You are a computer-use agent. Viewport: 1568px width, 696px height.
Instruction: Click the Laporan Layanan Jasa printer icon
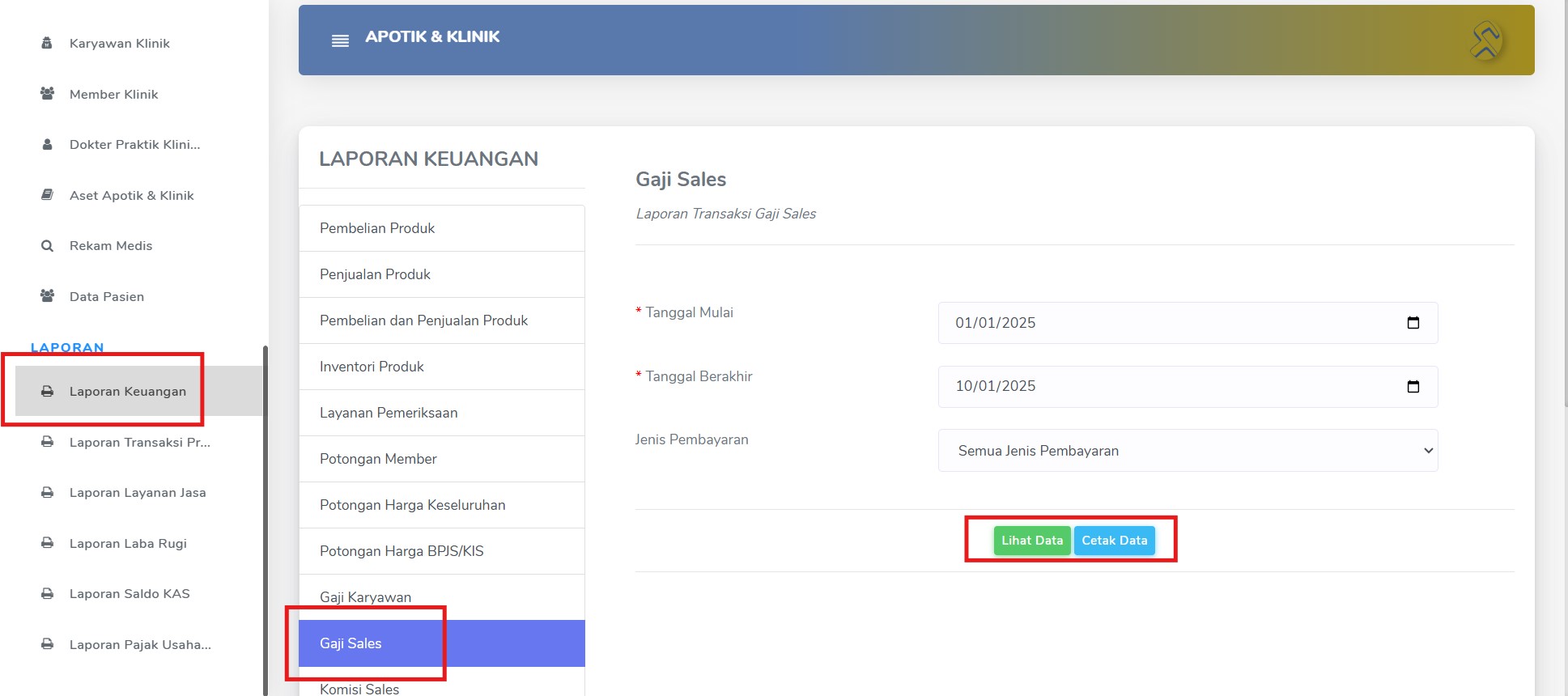[47, 492]
